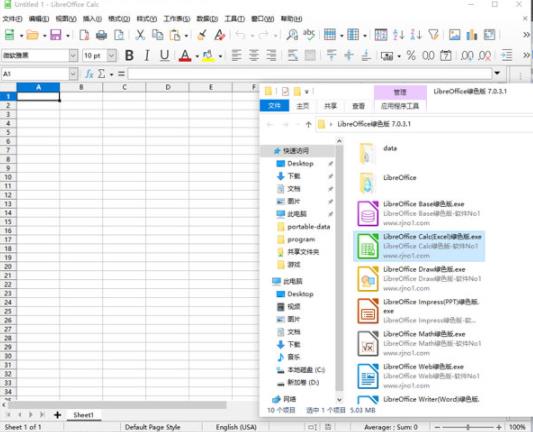Expand the formula bar arrow

tap(497, 73)
